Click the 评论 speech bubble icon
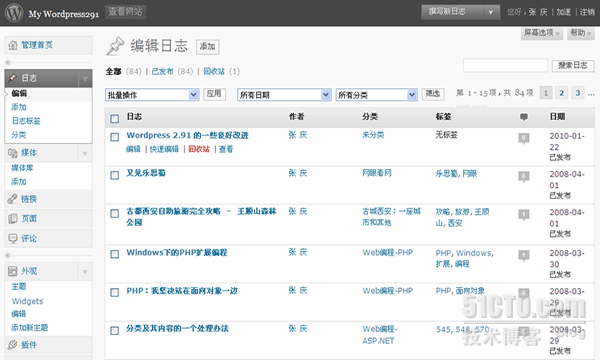Screen dimensions: 600x360 (13, 238)
